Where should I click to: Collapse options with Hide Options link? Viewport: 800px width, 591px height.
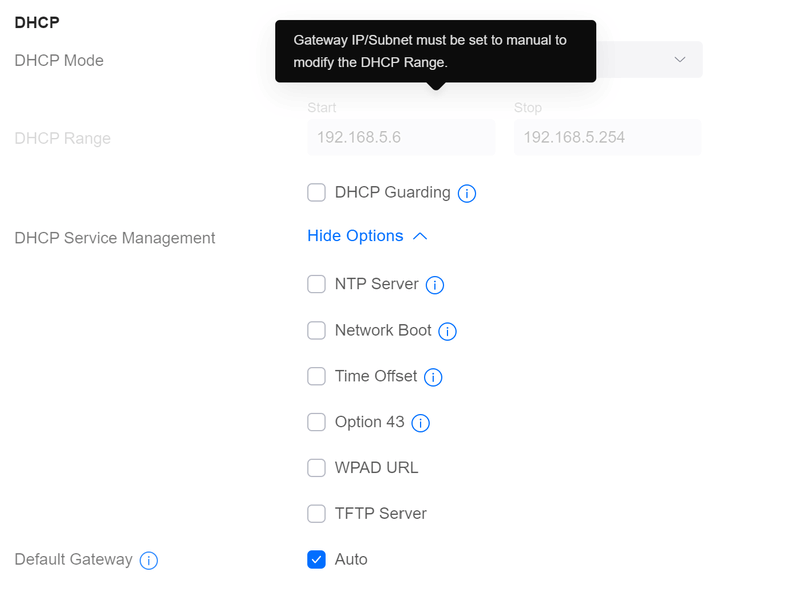point(355,236)
